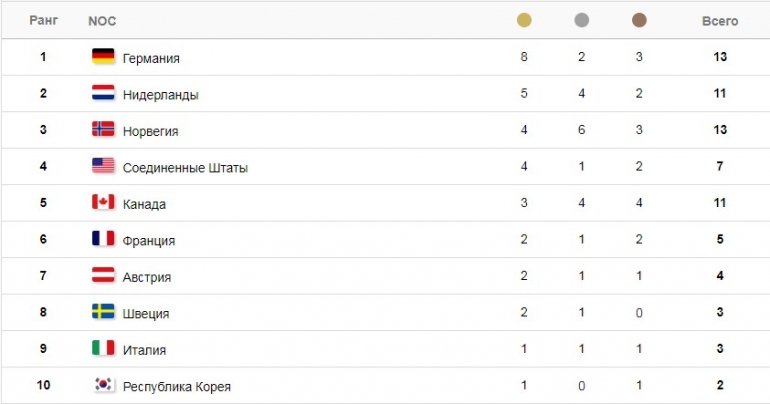Screen dimensions: 770x404
Task: Select Norway's total medal count of 13
Action: (720, 130)
